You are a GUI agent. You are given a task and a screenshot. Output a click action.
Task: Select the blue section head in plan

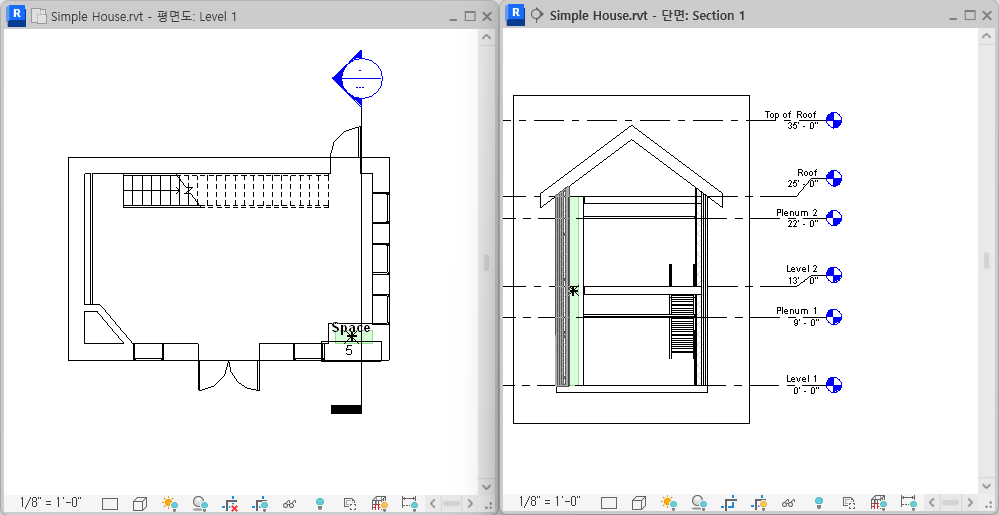357,78
